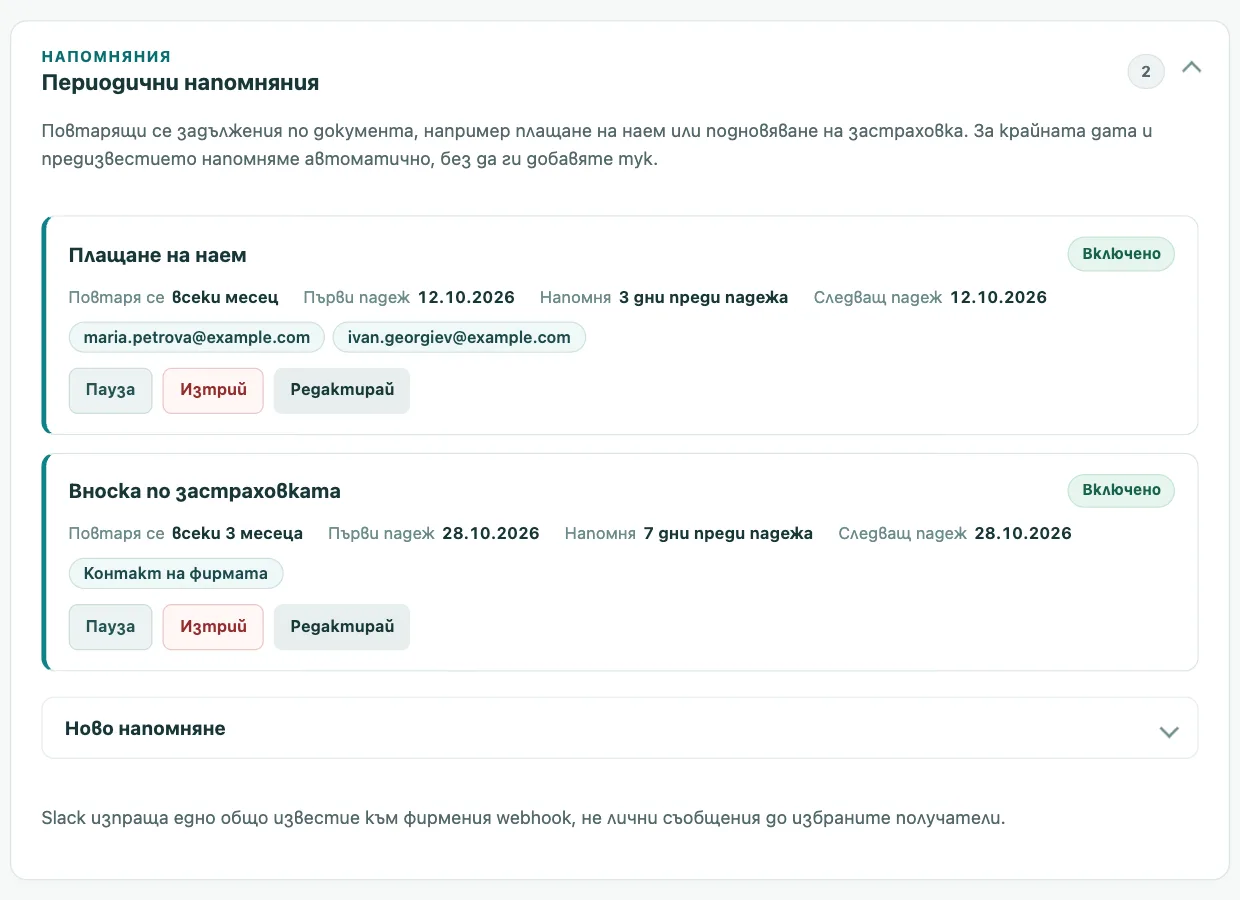This screenshot has height=900, width=1240.
Task: Click the Вноска по застраховката title
Action: pos(205,491)
